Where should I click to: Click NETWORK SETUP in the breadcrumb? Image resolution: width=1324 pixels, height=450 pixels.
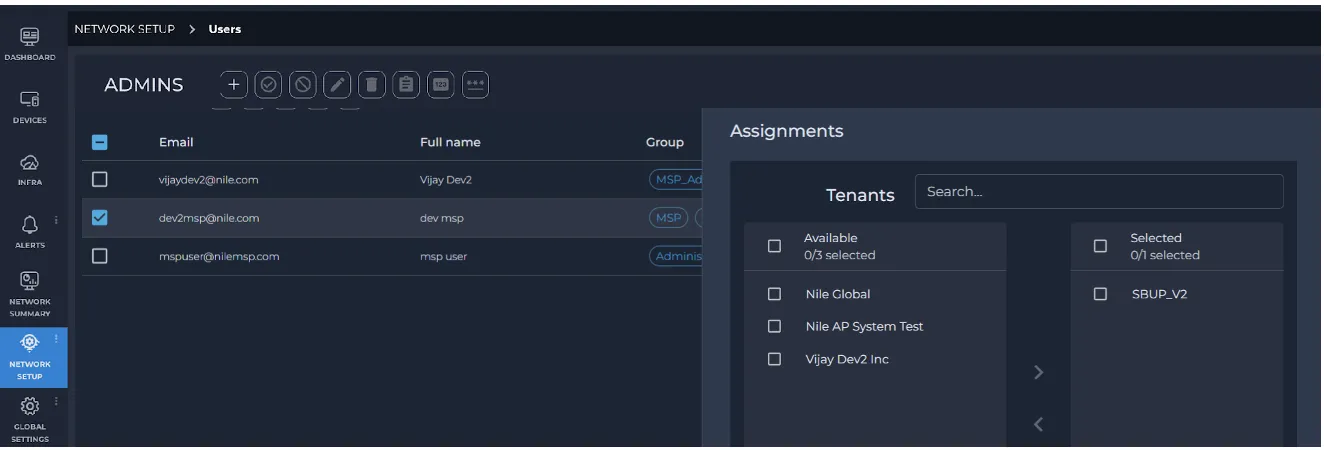click(x=125, y=29)
